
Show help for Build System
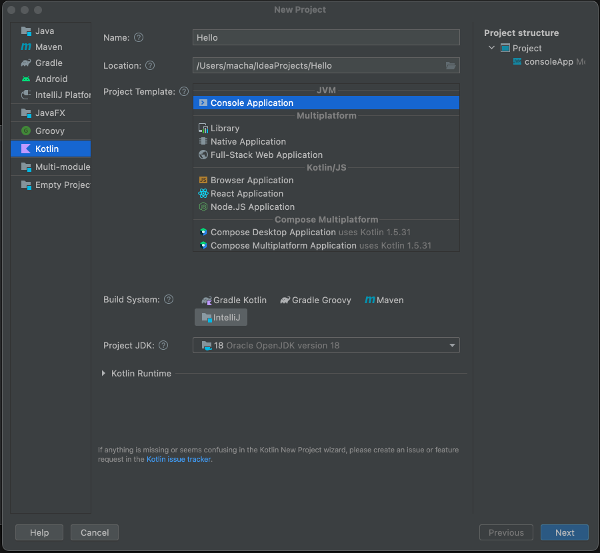(169, 299)
